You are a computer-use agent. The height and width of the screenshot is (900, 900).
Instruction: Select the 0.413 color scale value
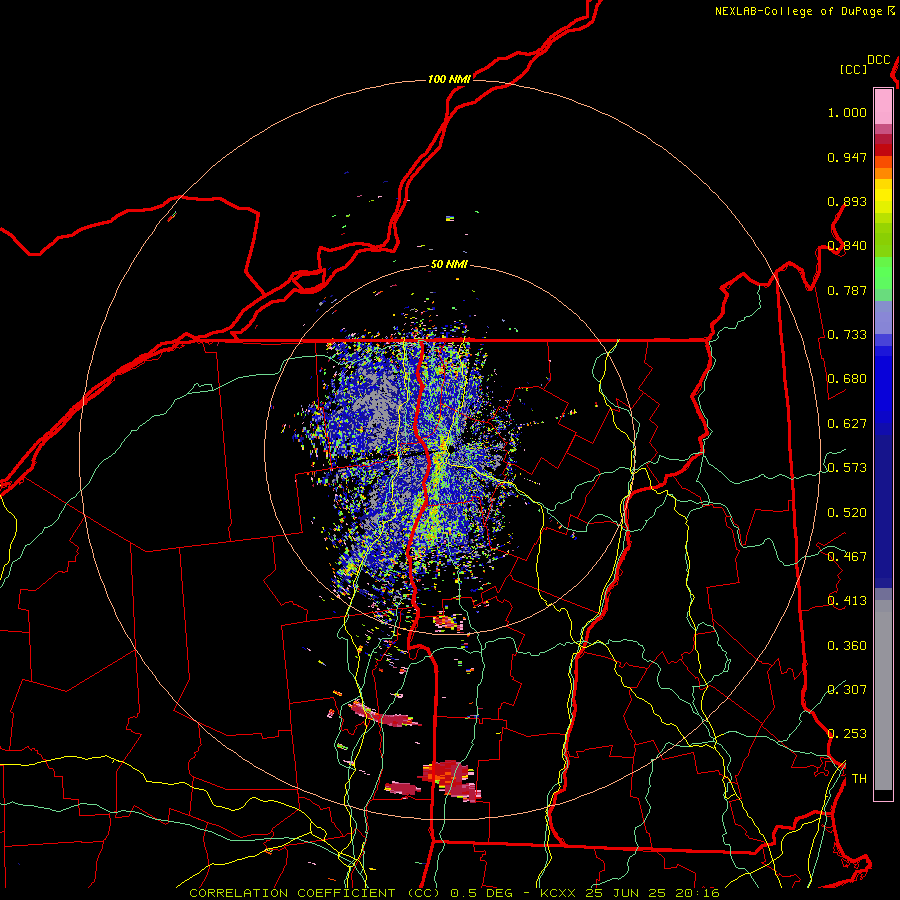pos(847,601)
